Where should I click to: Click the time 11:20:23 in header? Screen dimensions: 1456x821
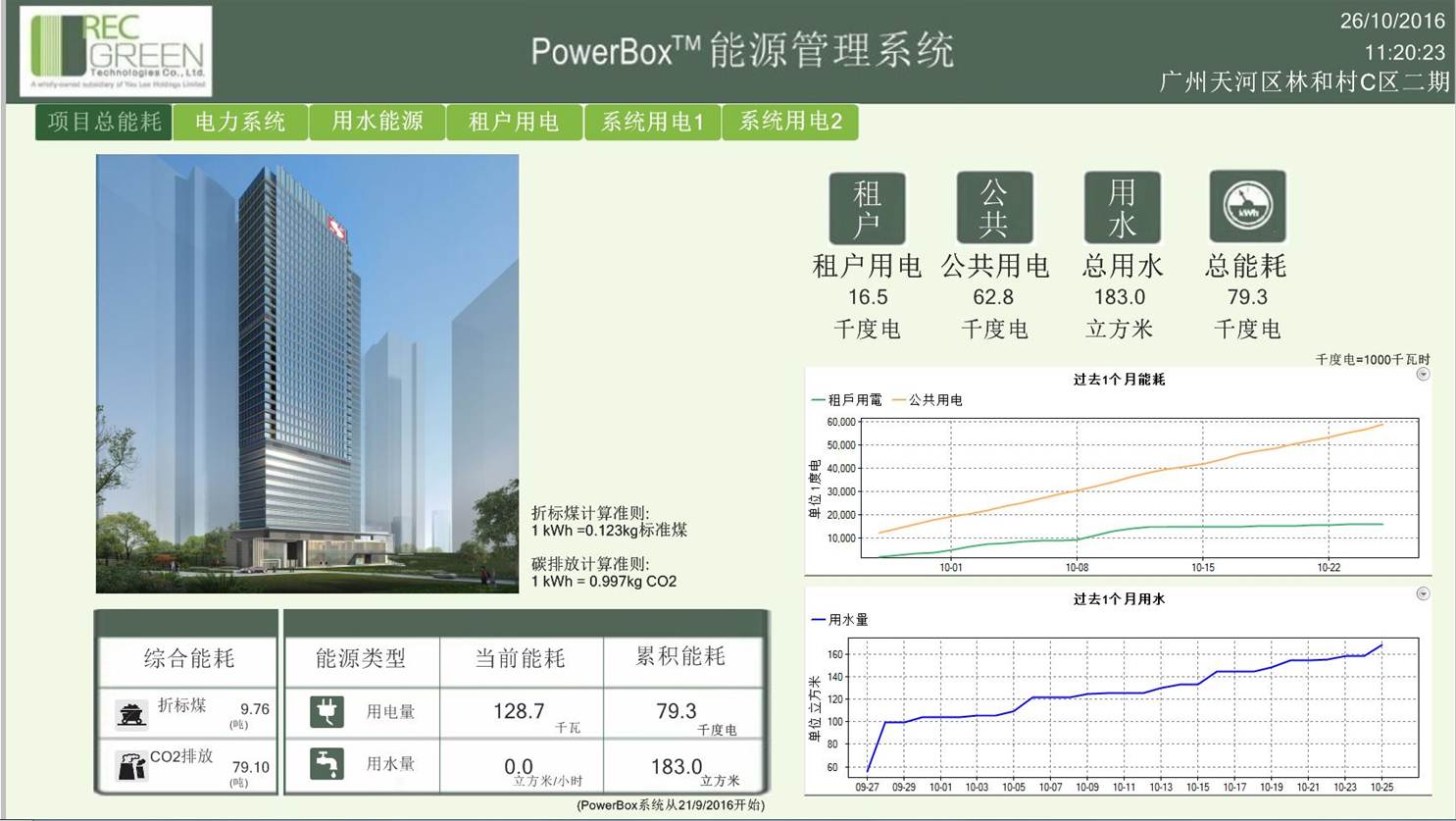click(x=1404, y=52)
